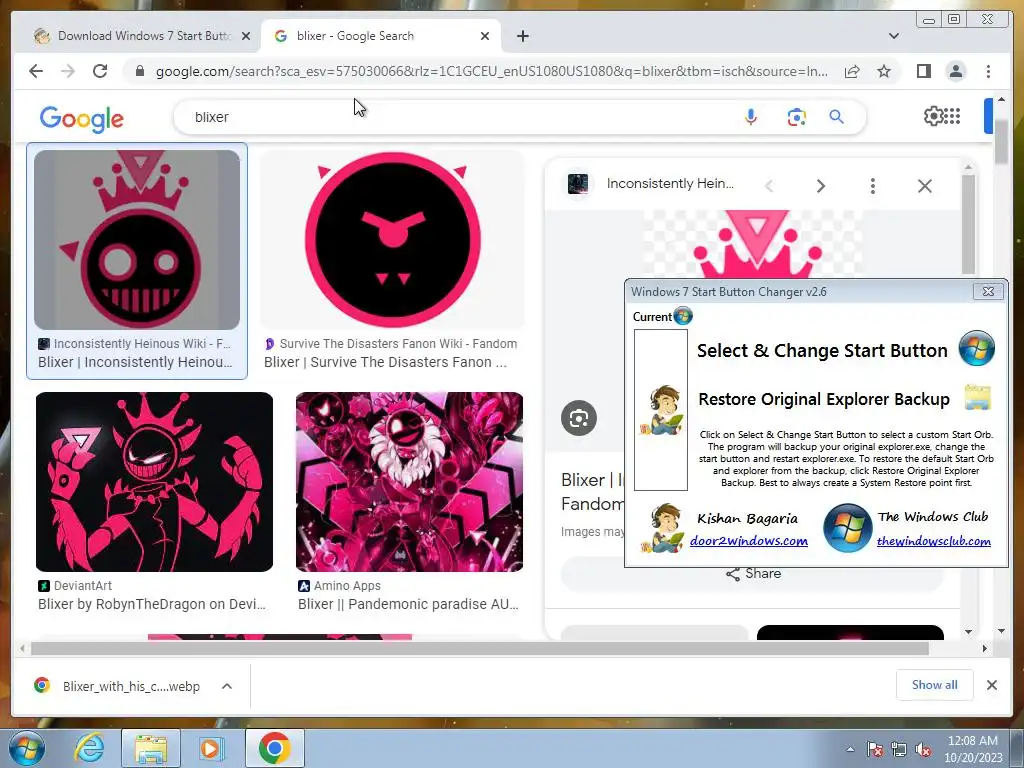Close the image preview panel

click(x=925, y=186)
